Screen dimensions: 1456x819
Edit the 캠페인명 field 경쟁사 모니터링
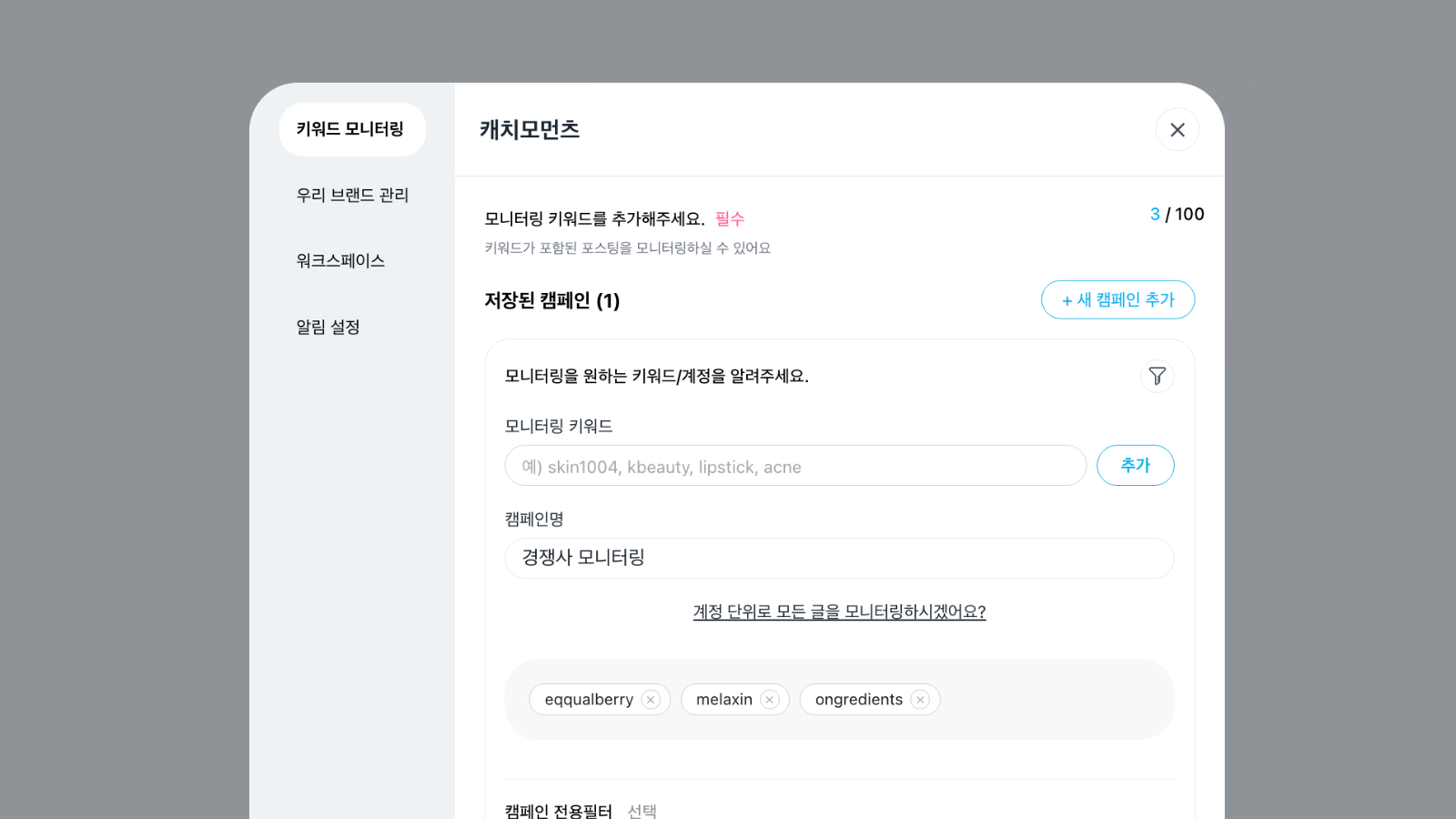(839, 558)
